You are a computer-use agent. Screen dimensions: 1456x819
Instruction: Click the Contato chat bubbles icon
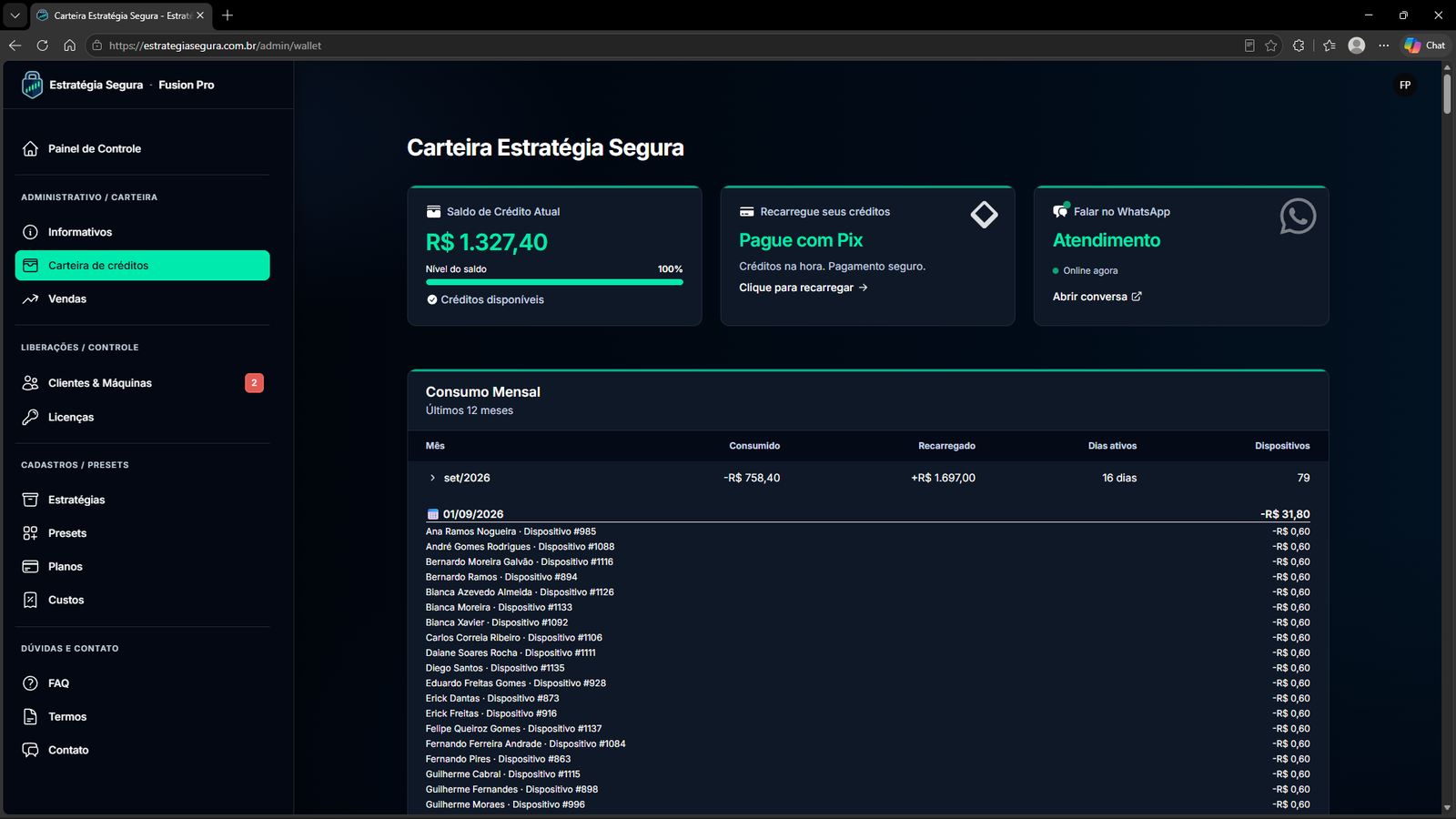tap(30, 750)
